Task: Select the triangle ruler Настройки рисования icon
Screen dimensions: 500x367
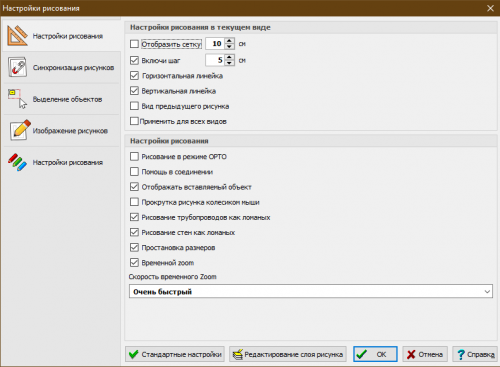Action: tap(18, 36)
